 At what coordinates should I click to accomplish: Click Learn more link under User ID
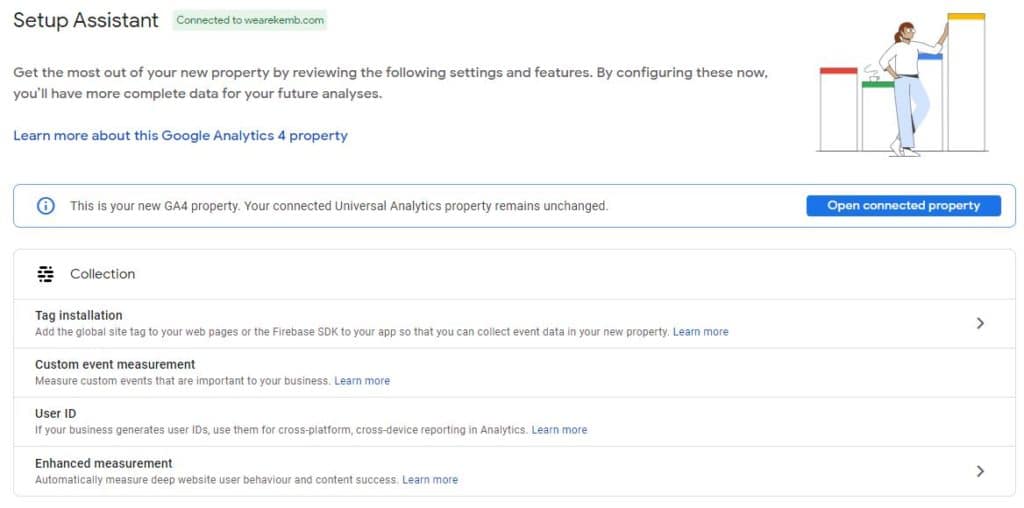click(x=559, y=430)
